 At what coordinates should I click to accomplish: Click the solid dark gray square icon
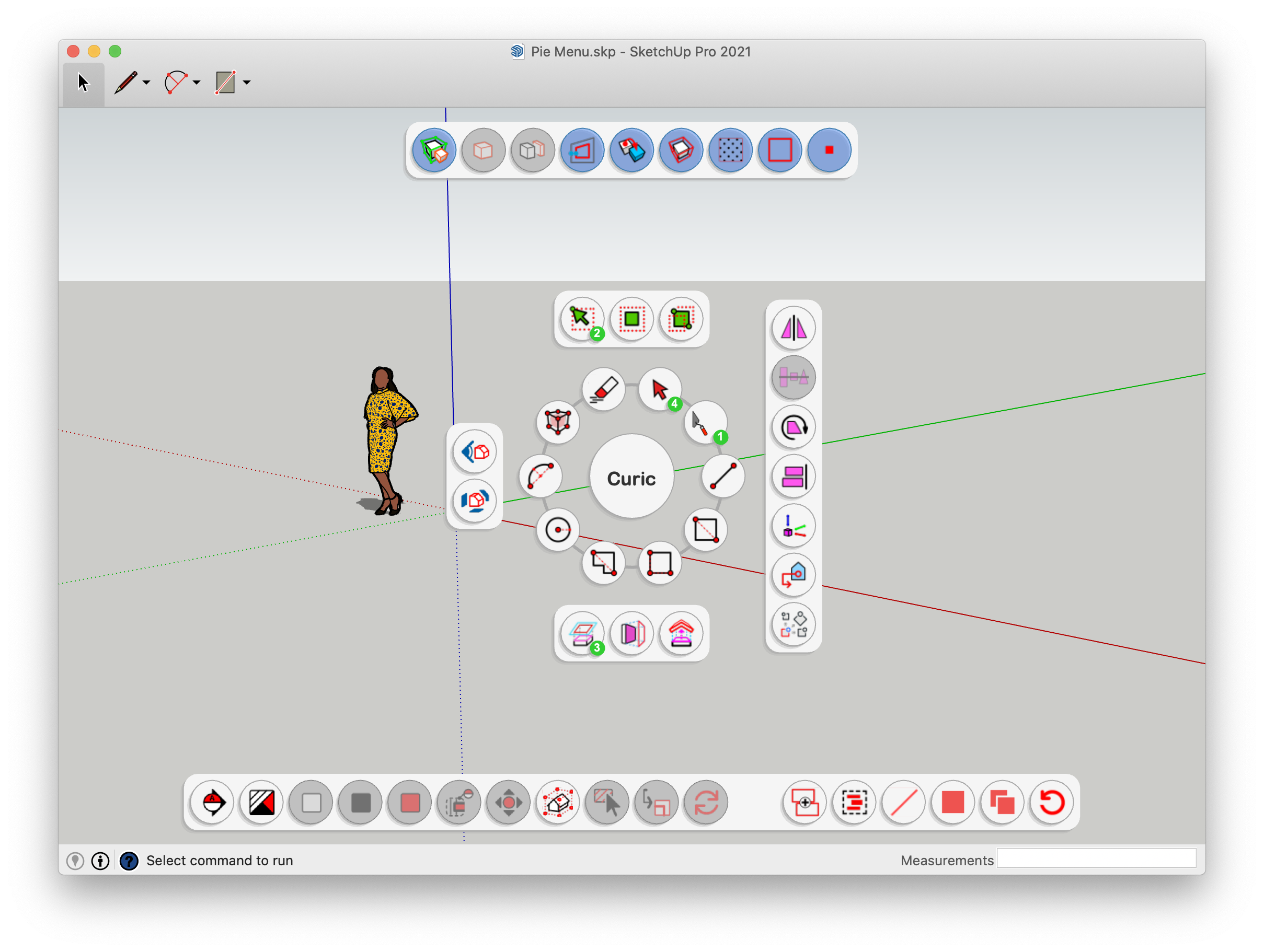[x=361, y=803]
